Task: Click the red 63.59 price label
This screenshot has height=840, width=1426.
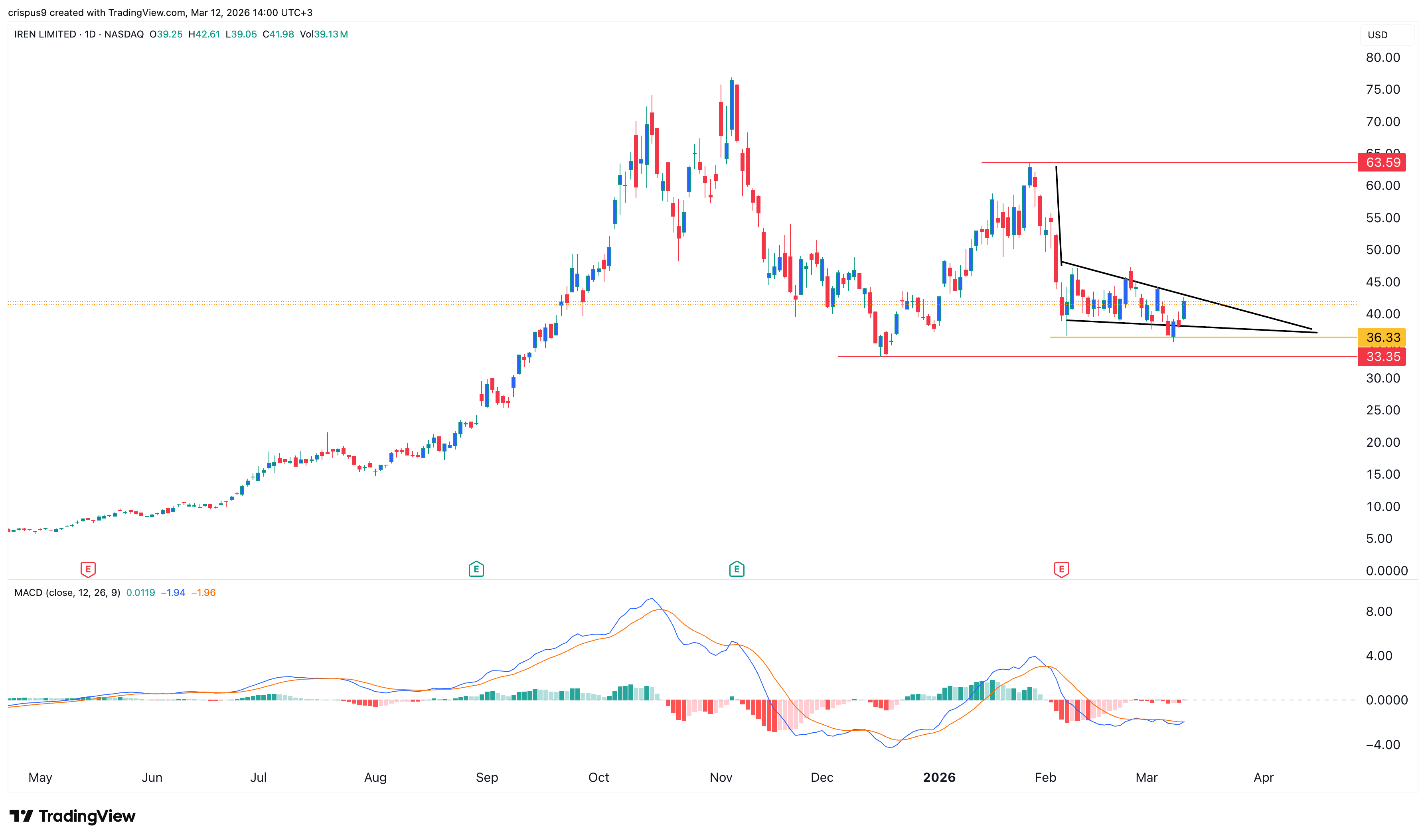Action: click(x=1382, y=162)
